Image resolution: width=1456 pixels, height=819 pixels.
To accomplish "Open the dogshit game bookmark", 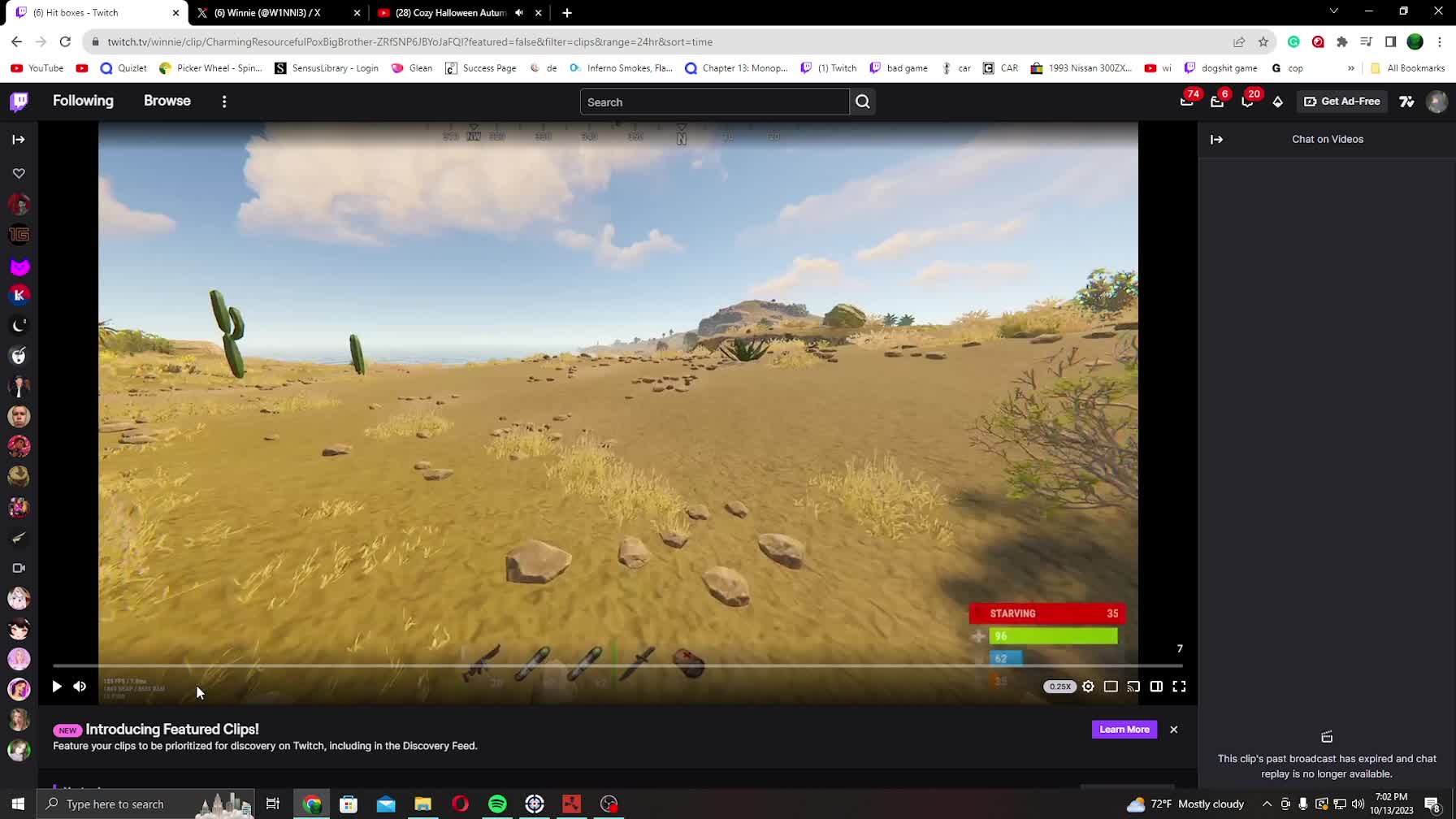I will [x=1221, y=68].
